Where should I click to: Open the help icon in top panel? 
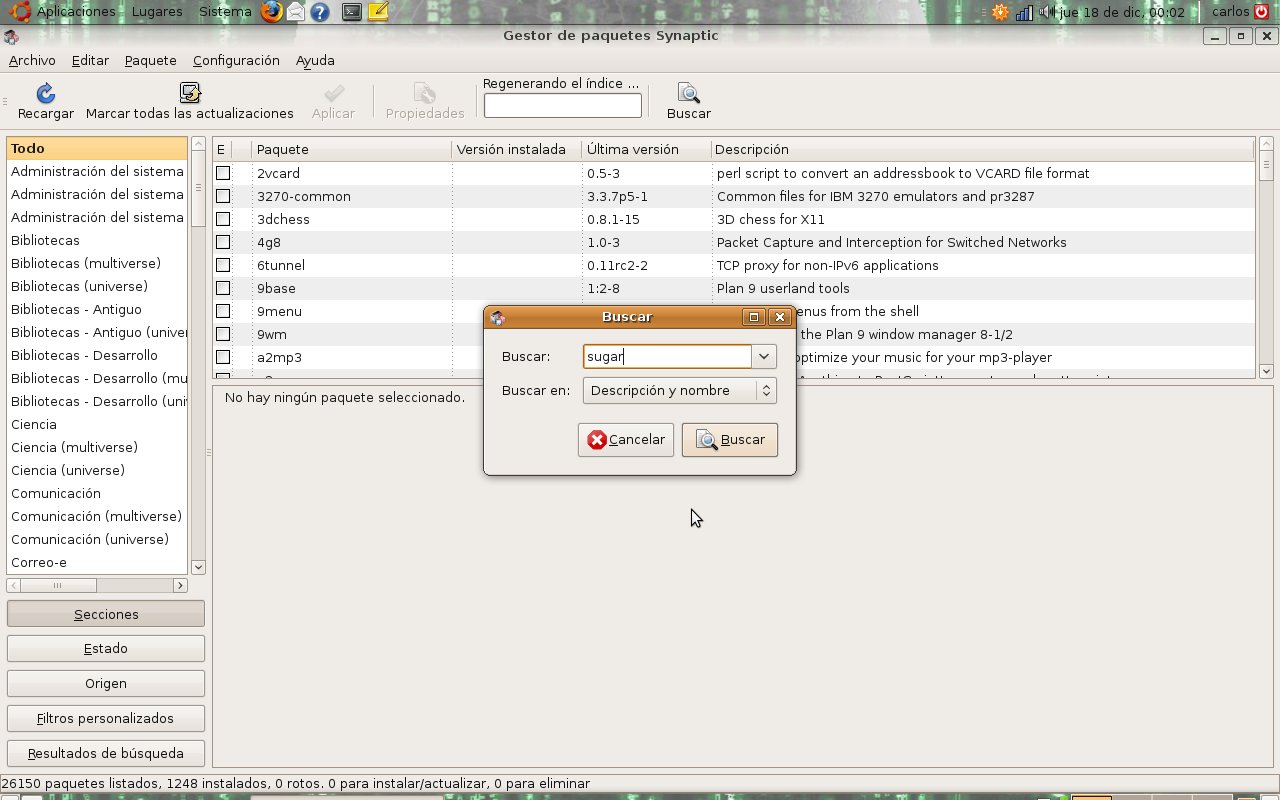point(320,12)
